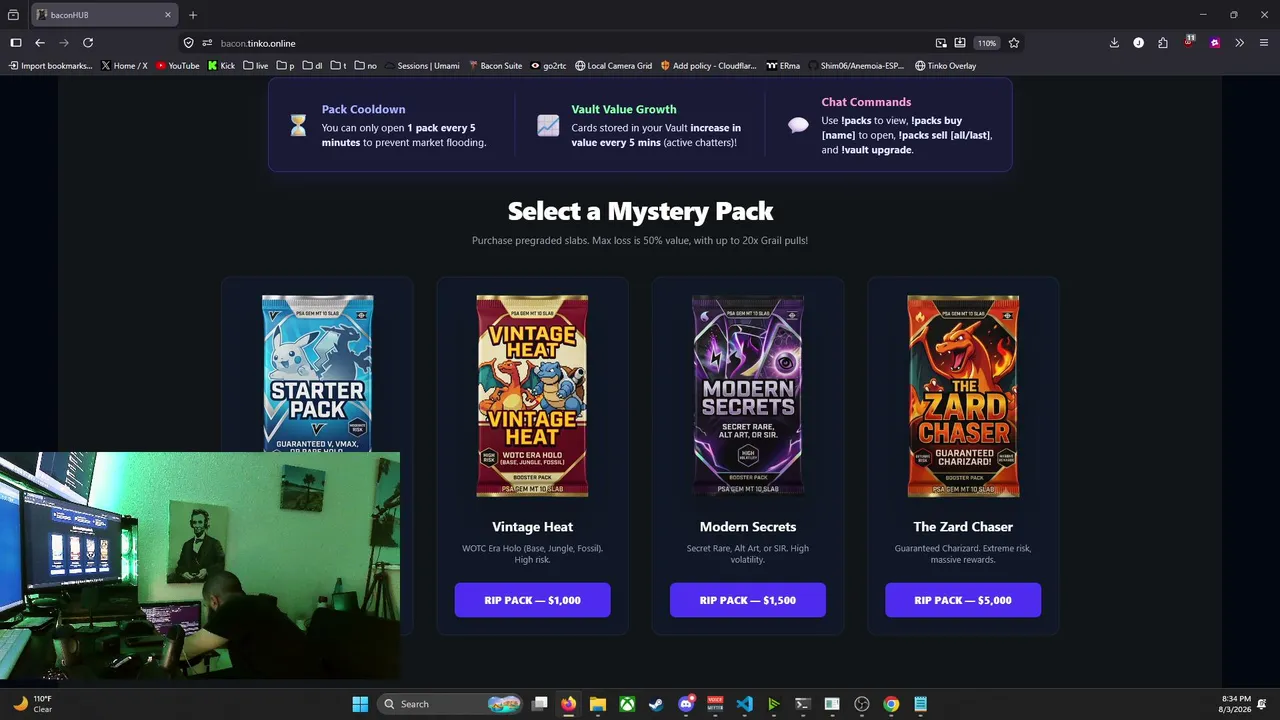
Task: Open the Sessions | Umami bookmark
Action: tap(422, 66)
